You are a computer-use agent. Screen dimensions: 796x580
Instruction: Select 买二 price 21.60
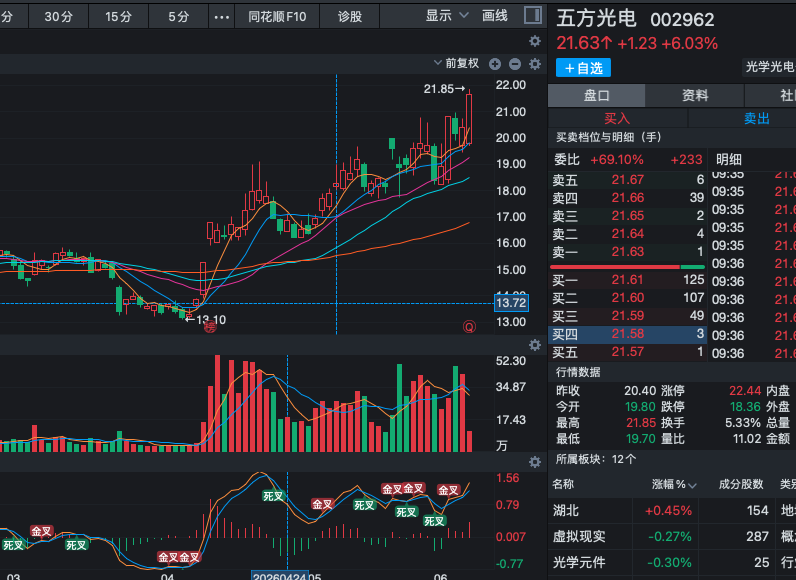(628, 298)
